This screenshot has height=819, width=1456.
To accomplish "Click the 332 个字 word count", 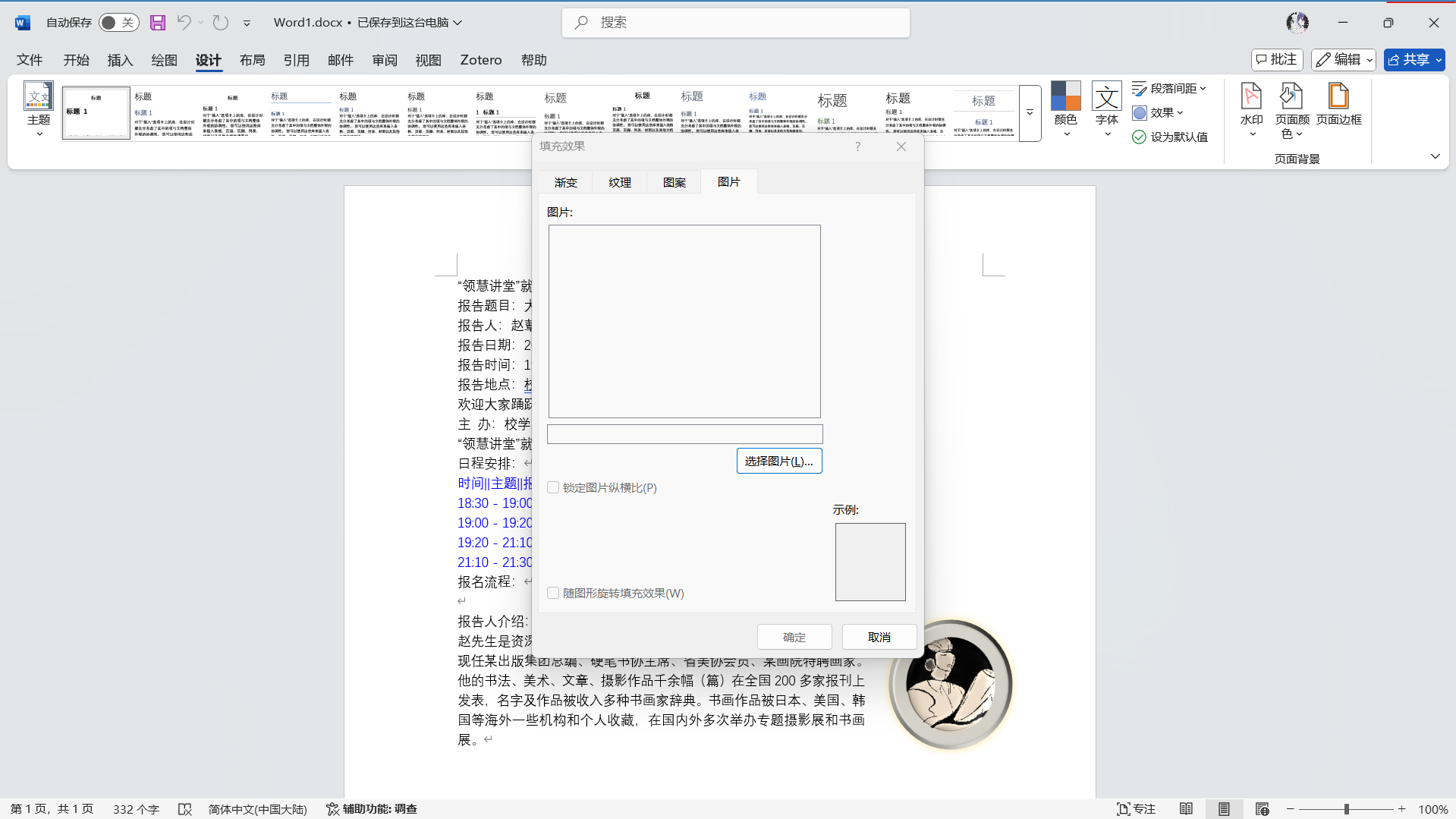I will pyautogui.click(x=137, y=809).
